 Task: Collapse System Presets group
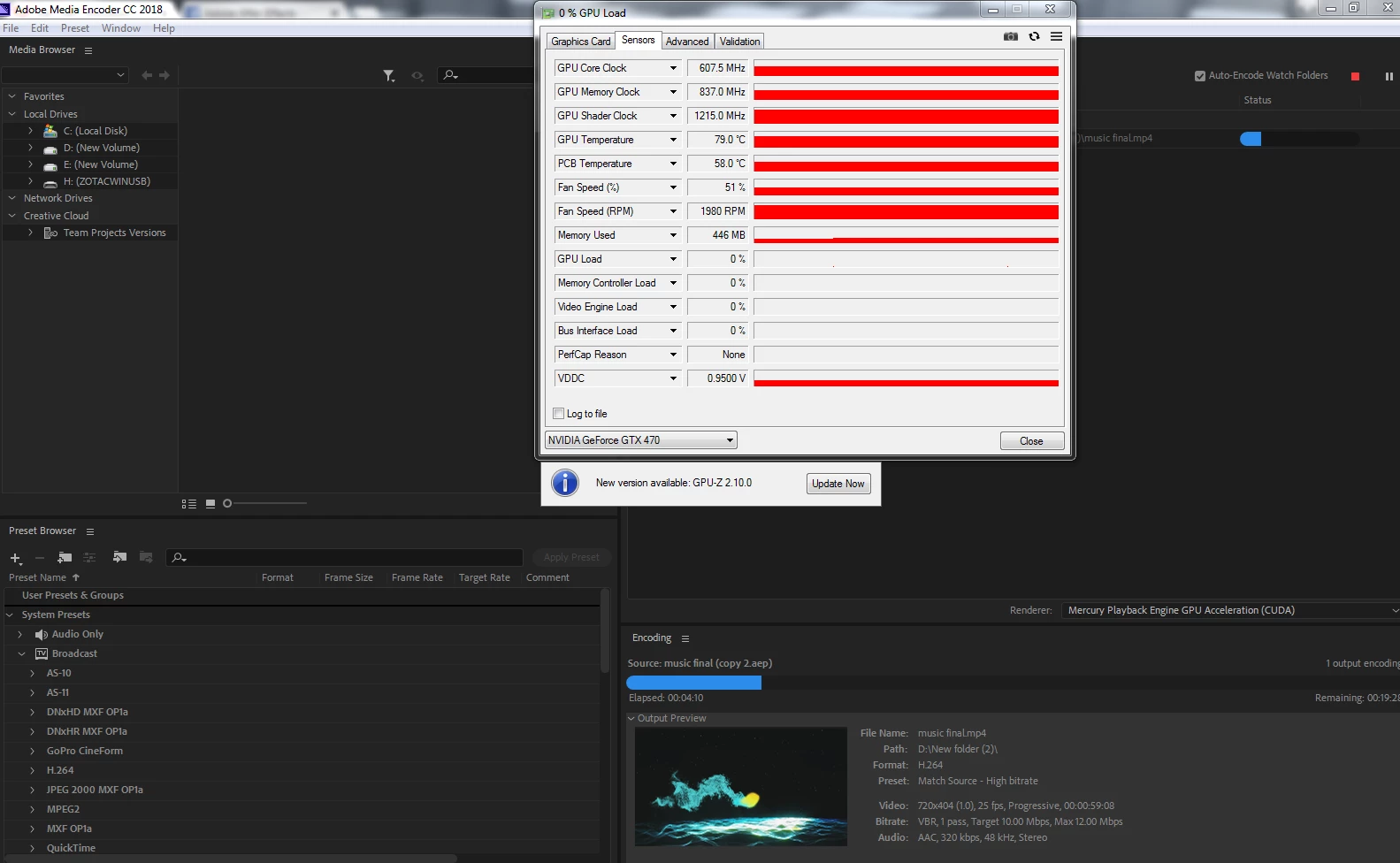pyautogui.click(x=11, y=615)
